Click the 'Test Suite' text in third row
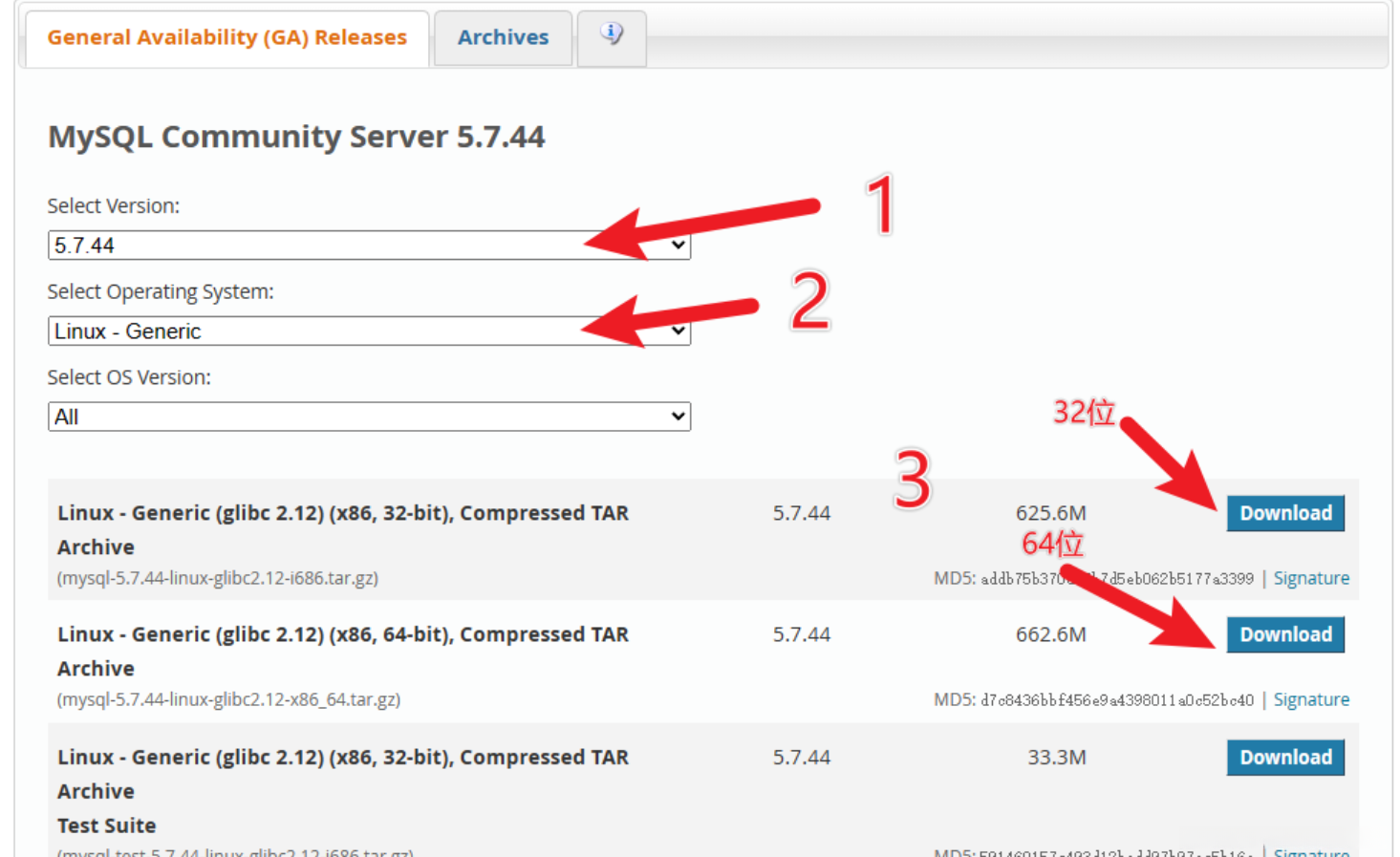Image resolution: width=1400 pixels, height=857 pixels. tap(106, 825)
